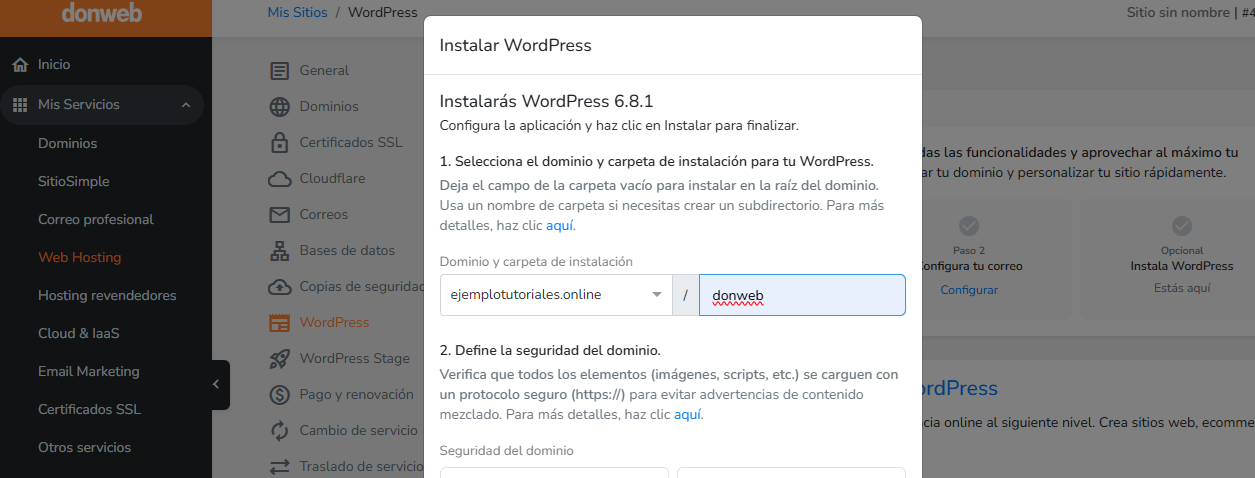Open the Correos section
1255x478 pixels.
click(324, 215)
